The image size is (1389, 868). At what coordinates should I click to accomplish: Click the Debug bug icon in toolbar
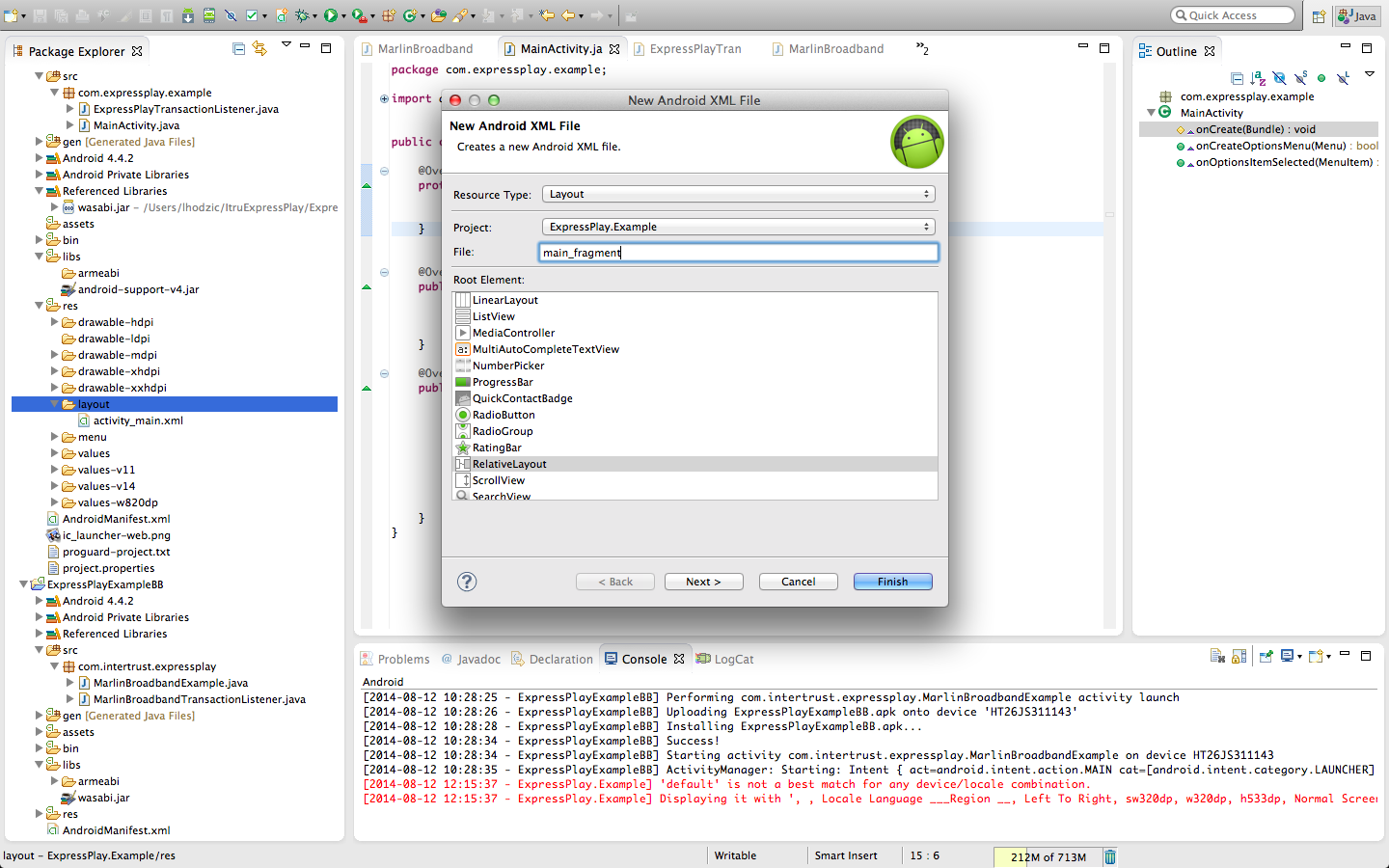303,15
